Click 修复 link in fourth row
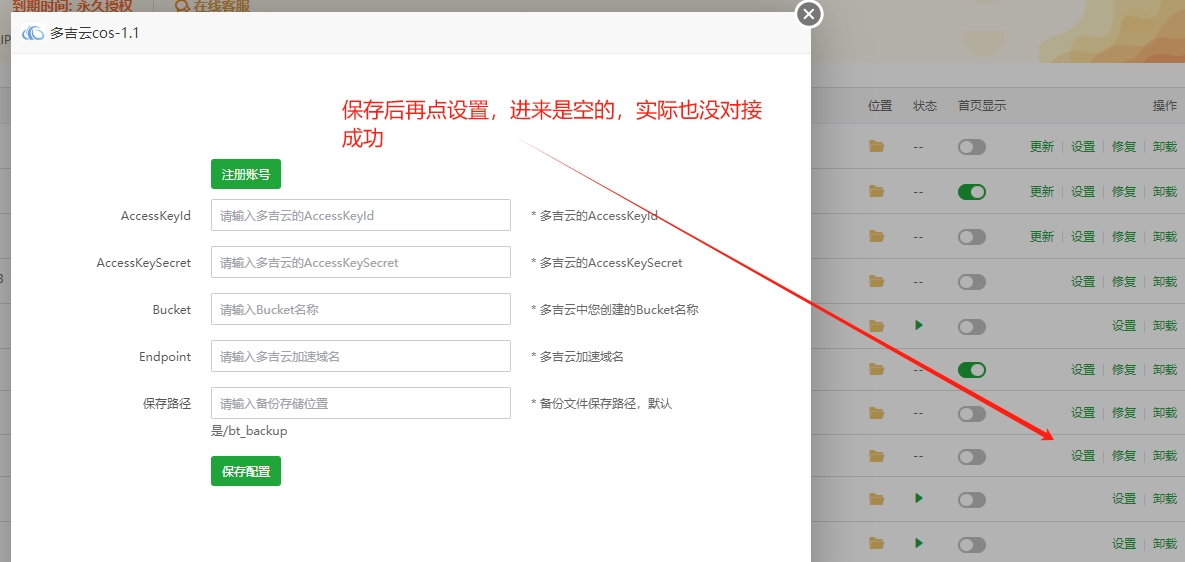This screenshot has height=562, width=1185. coord(1124,282)
